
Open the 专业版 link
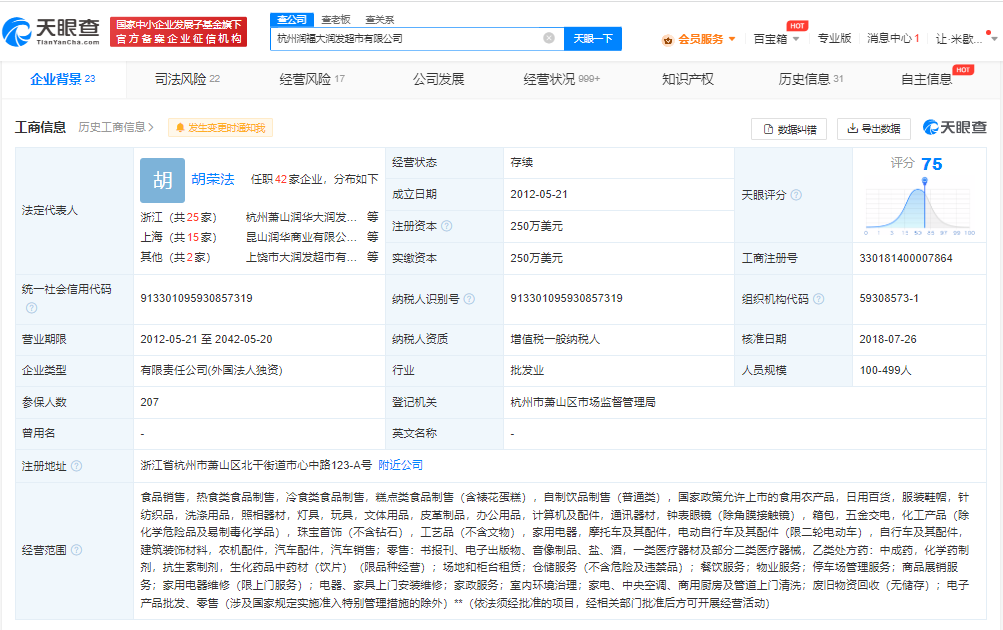click(x=834, y=38)
